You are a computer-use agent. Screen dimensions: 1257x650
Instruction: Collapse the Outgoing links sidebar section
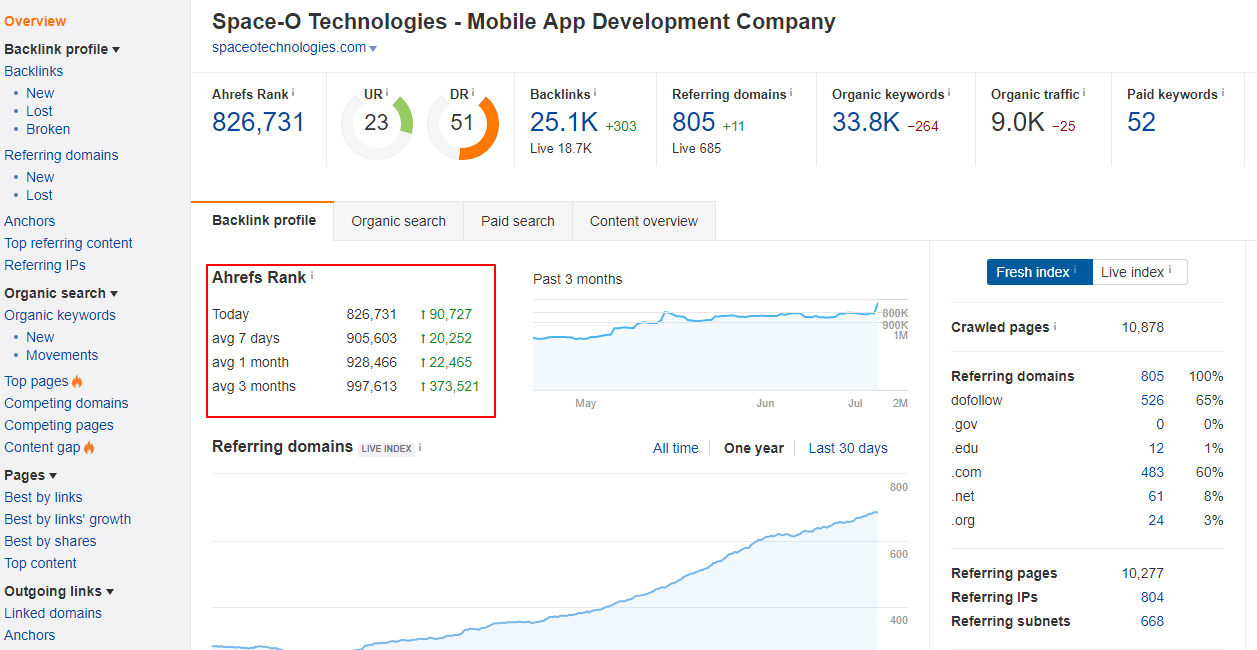pyautogui.click(x=59, y=591)
